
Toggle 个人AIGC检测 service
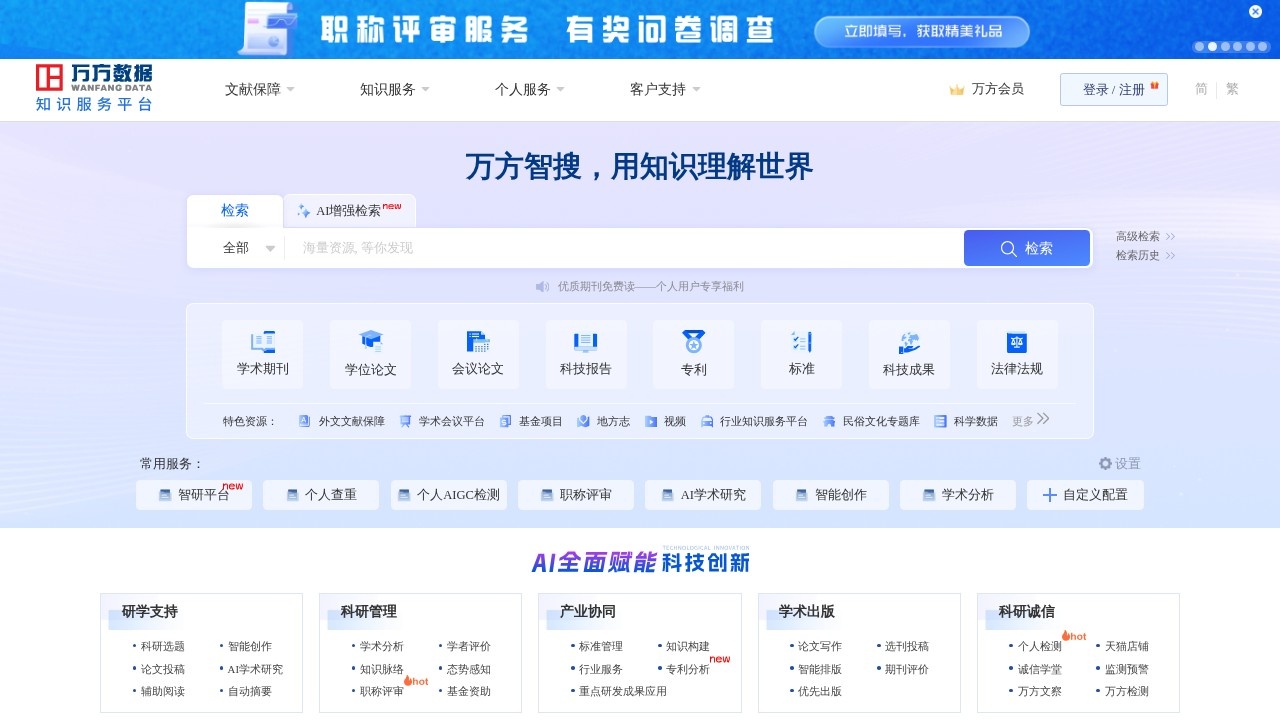[448, 494]
